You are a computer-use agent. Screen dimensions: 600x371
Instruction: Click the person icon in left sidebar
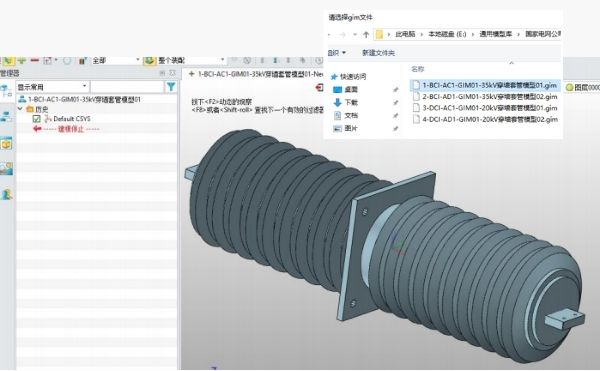point(6,194)
